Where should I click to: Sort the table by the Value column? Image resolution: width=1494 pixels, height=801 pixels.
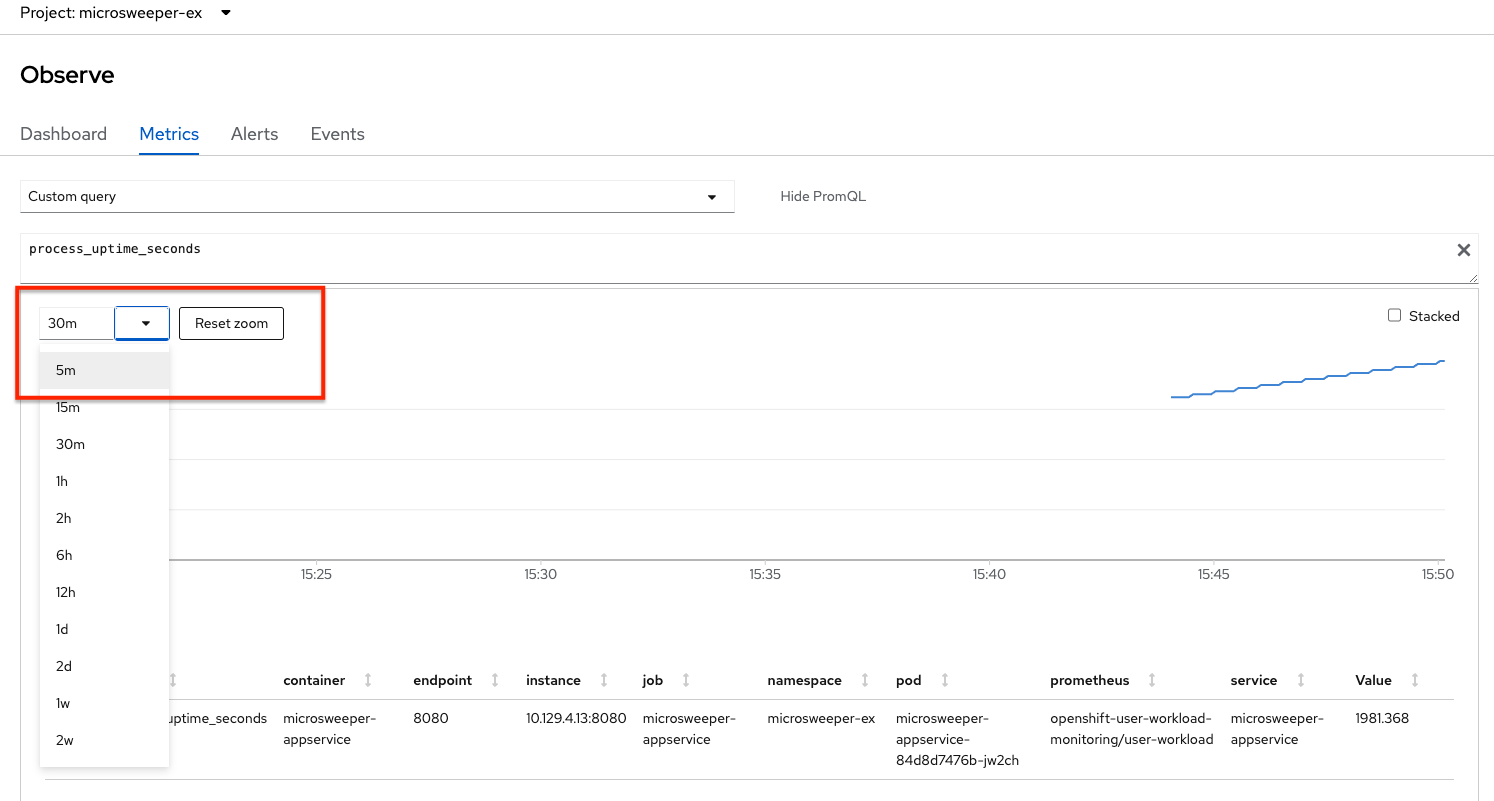pyautogui.click(x=1416, y=679)
